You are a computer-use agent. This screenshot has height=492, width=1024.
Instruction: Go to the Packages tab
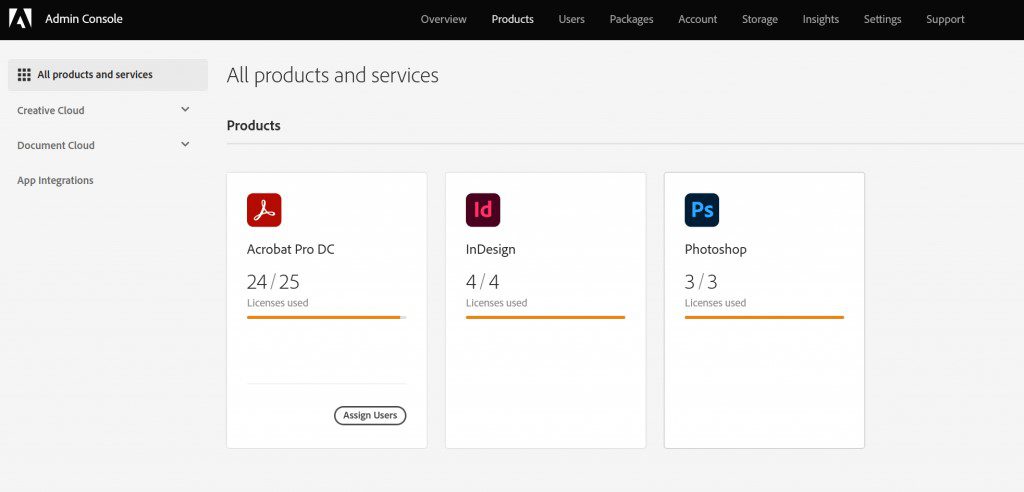pyautogui.click(x=631, y=19)
